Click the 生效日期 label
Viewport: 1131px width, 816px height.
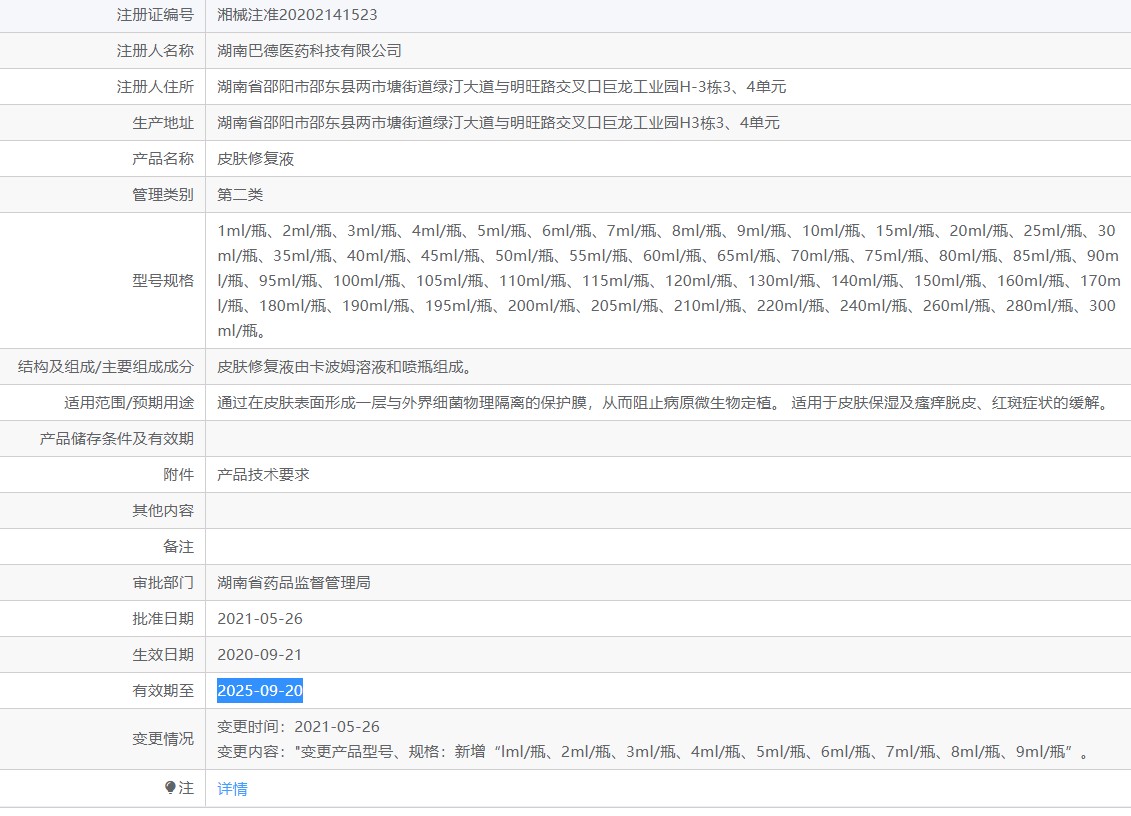tap(163, 655)
